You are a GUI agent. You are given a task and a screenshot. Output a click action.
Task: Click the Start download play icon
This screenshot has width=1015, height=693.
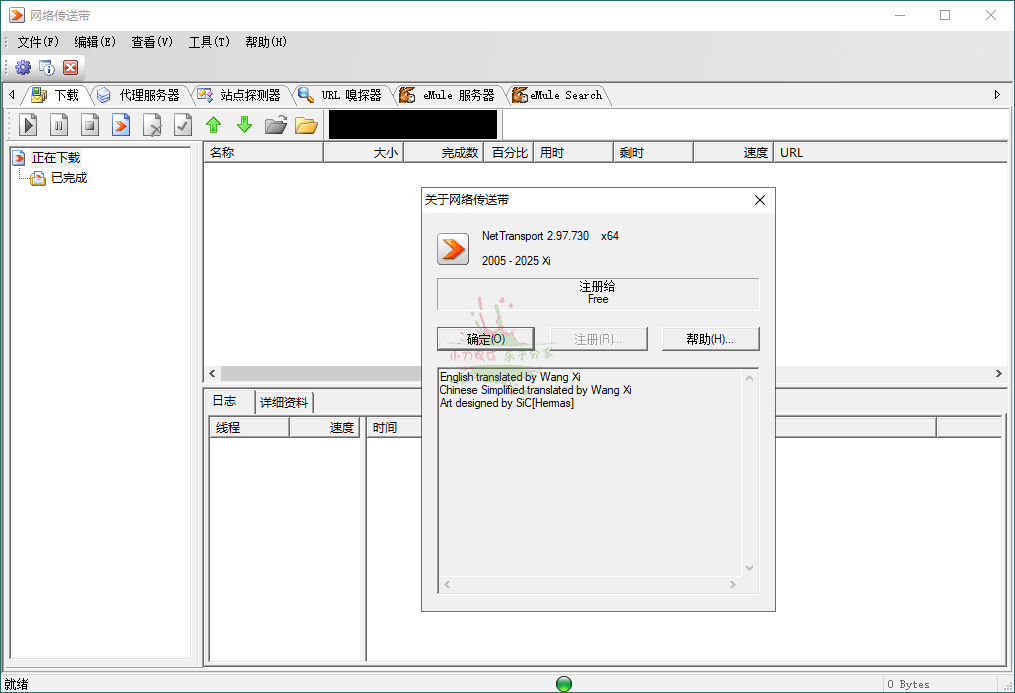click(x=30, y=125)
